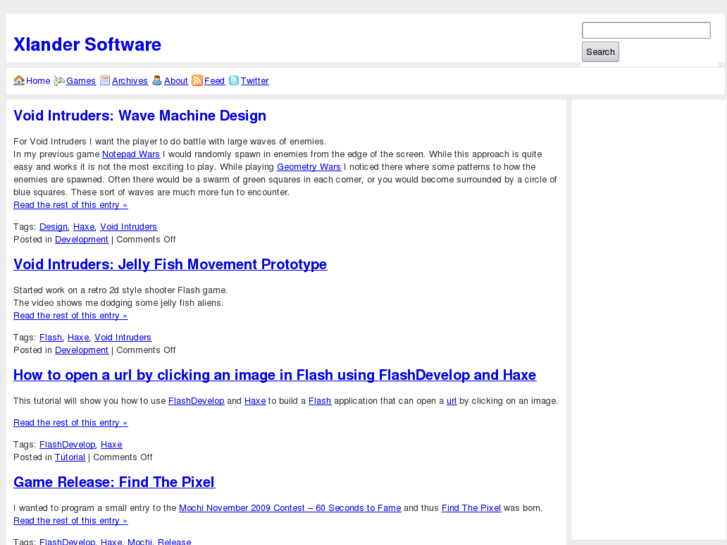727x545 pixels.
Task: Click the Twitter bird icon
Action: pyautogui.click(x=234, y=81)
